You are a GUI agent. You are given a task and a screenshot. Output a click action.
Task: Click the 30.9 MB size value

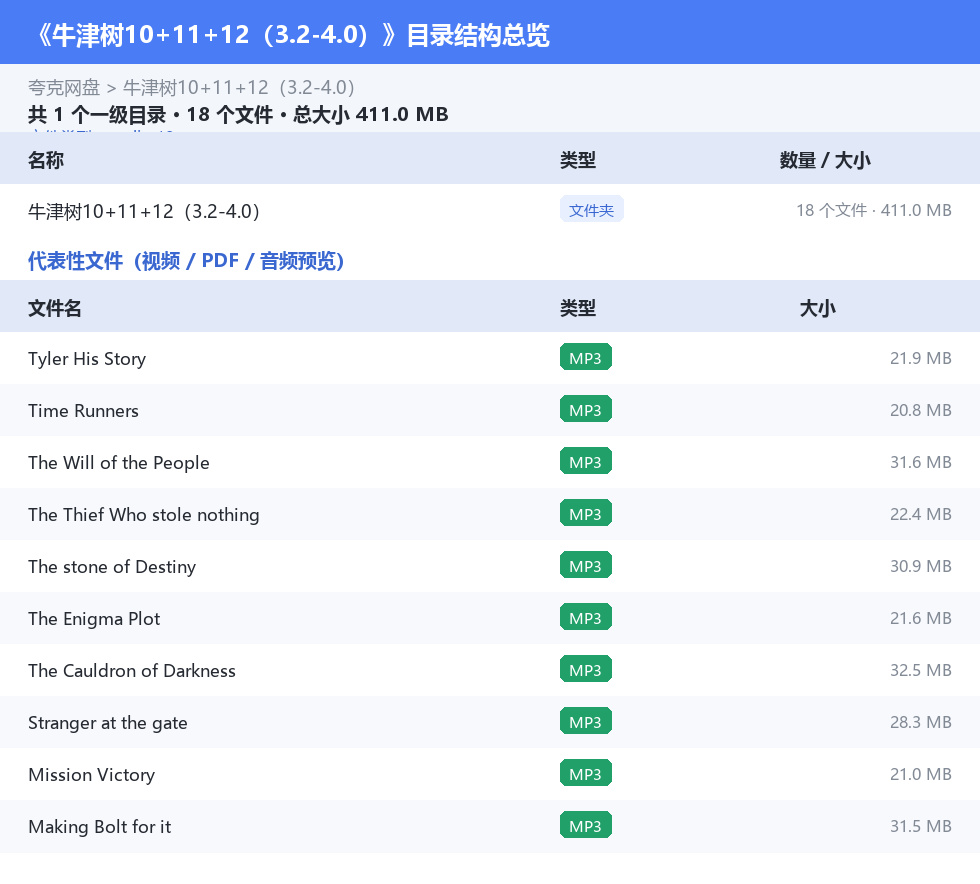pyautogui.click(x=921, y=566)
